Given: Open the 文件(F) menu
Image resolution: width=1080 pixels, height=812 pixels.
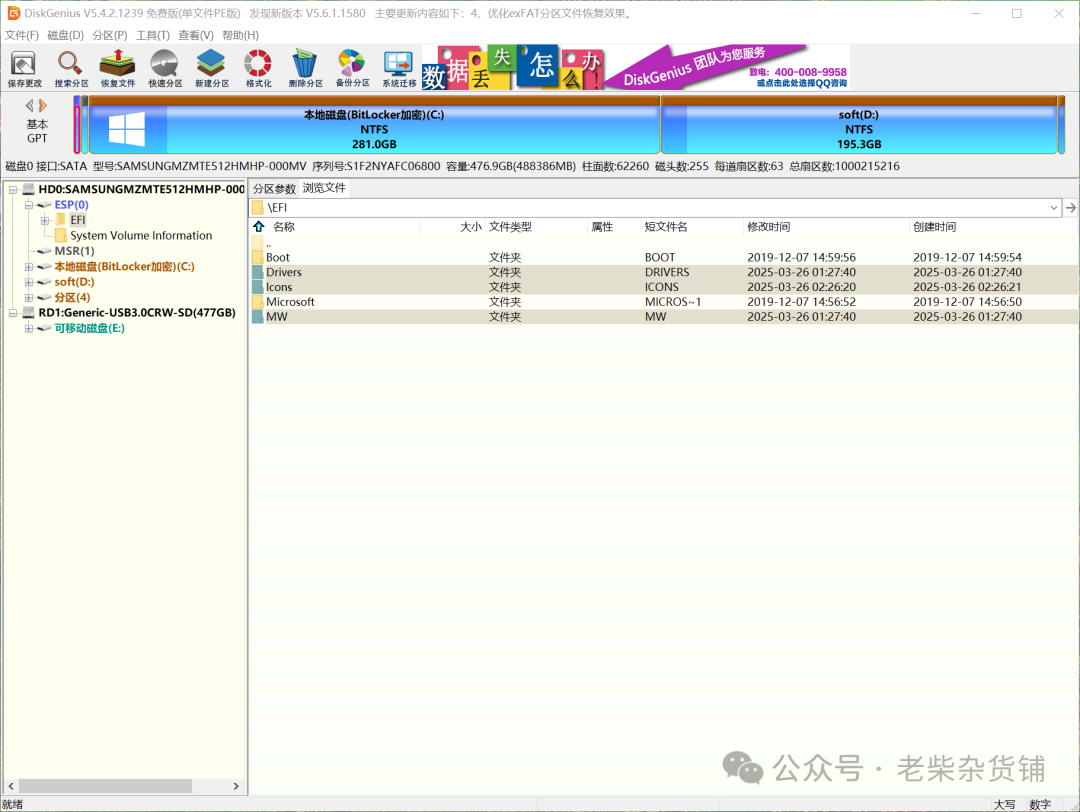Looking at the screenshot, I should (21, 35).
